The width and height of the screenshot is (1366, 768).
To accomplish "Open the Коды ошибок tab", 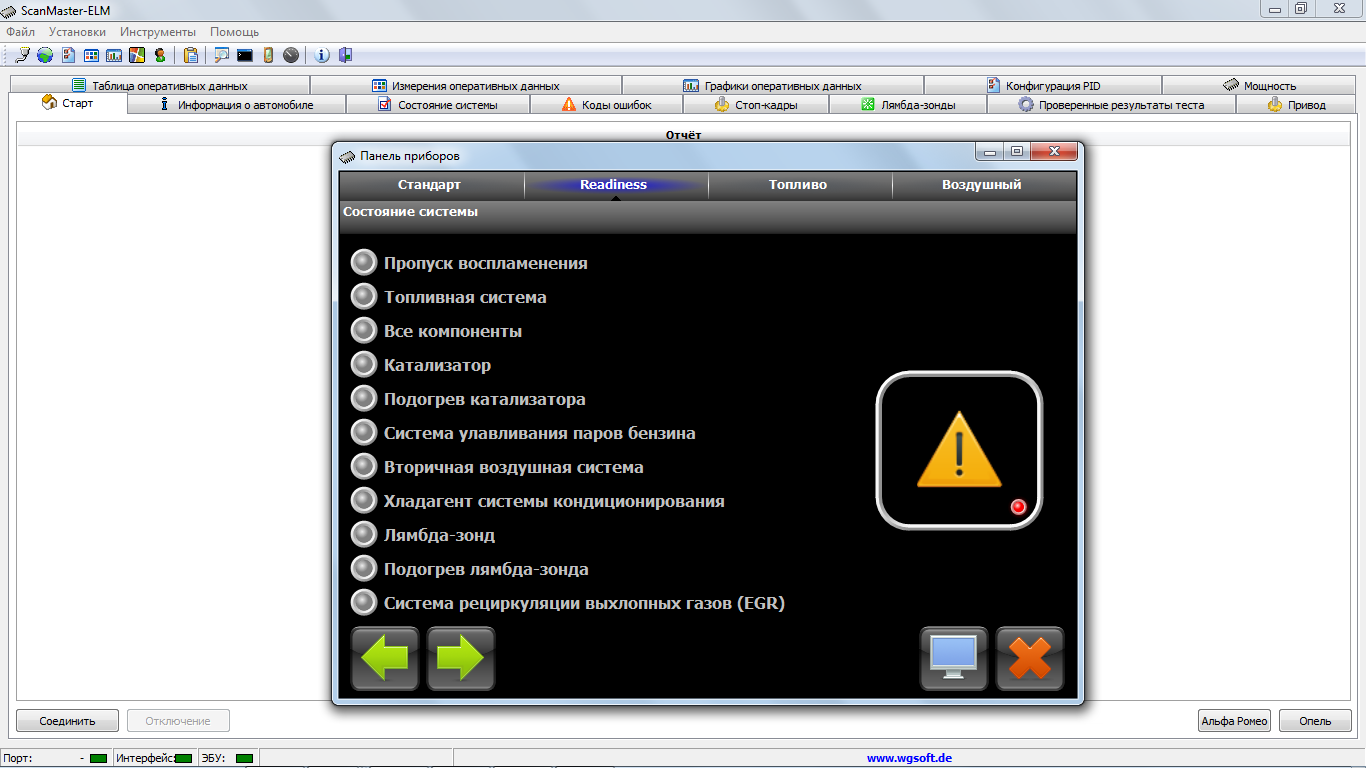I will pos(607,105).
